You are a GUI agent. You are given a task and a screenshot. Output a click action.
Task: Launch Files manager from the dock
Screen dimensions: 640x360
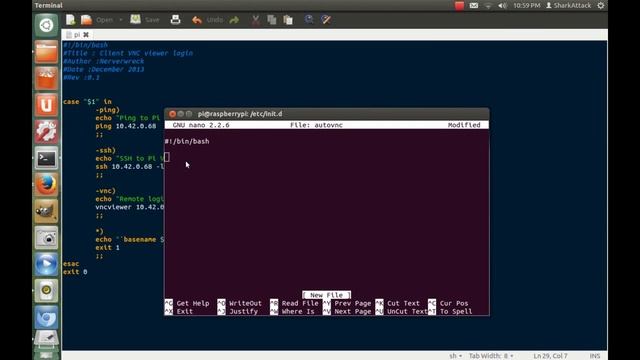tap(46, 52)
